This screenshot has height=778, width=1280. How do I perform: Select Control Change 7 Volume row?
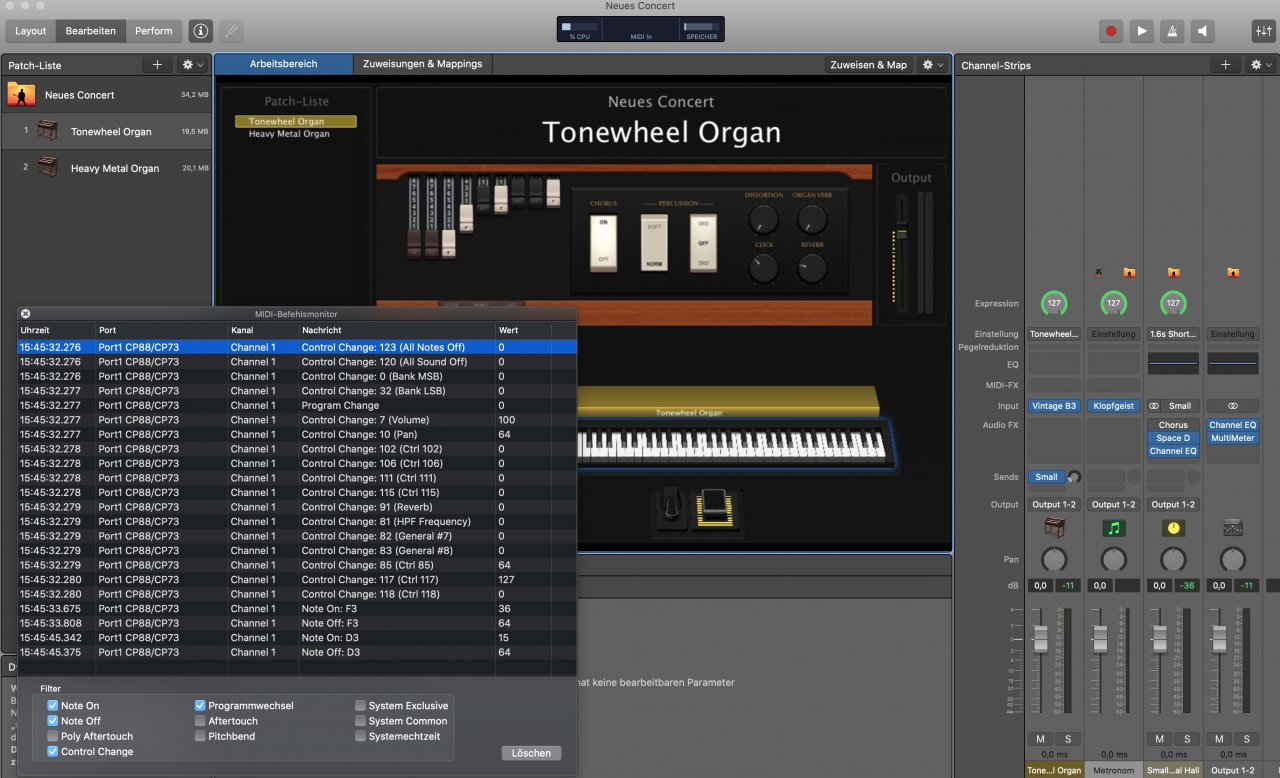297,420
